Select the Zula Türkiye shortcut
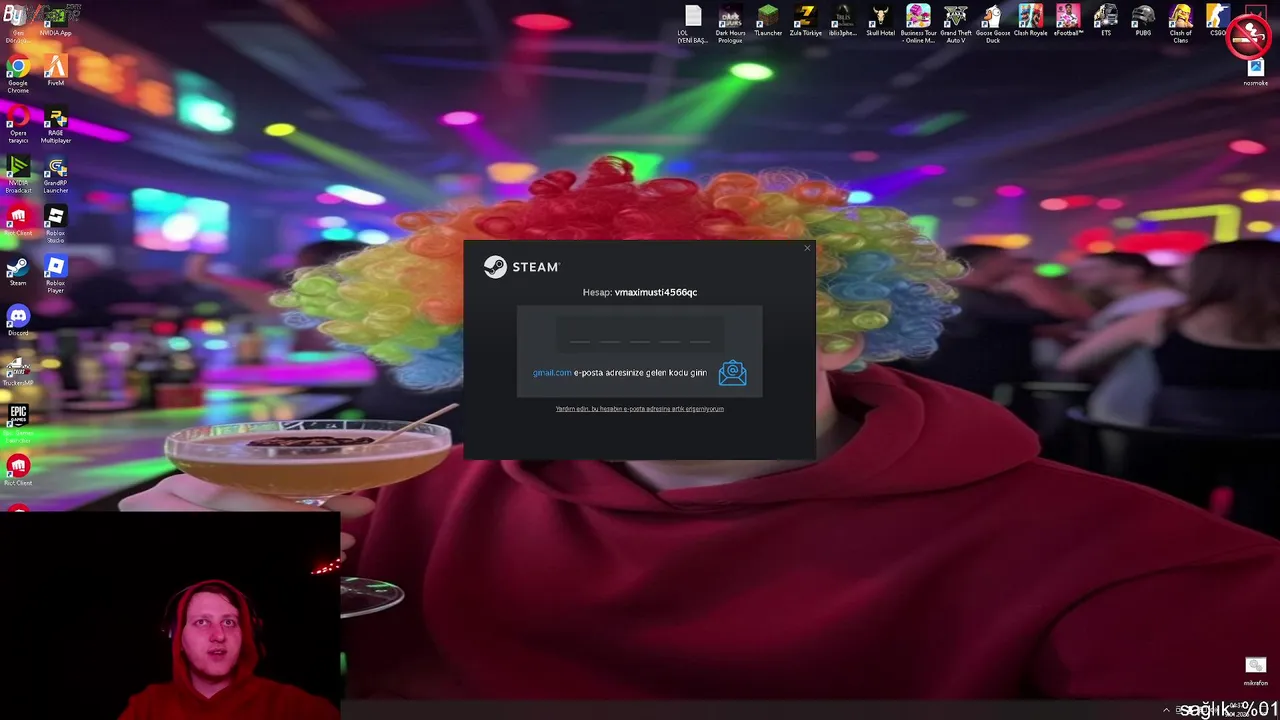 [805, 20]
